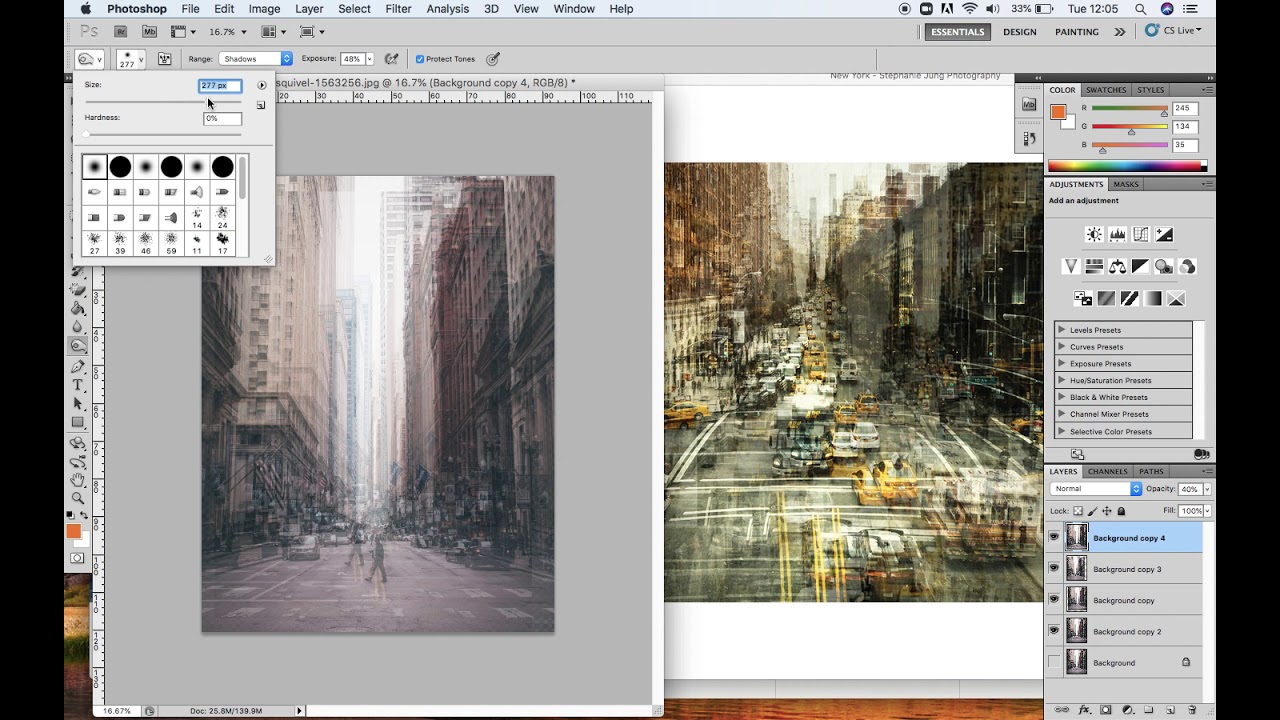Add a Photo Filter adjustment
The height and width of the screenshot is (720, 1280).
click(x=1163, y=267)
